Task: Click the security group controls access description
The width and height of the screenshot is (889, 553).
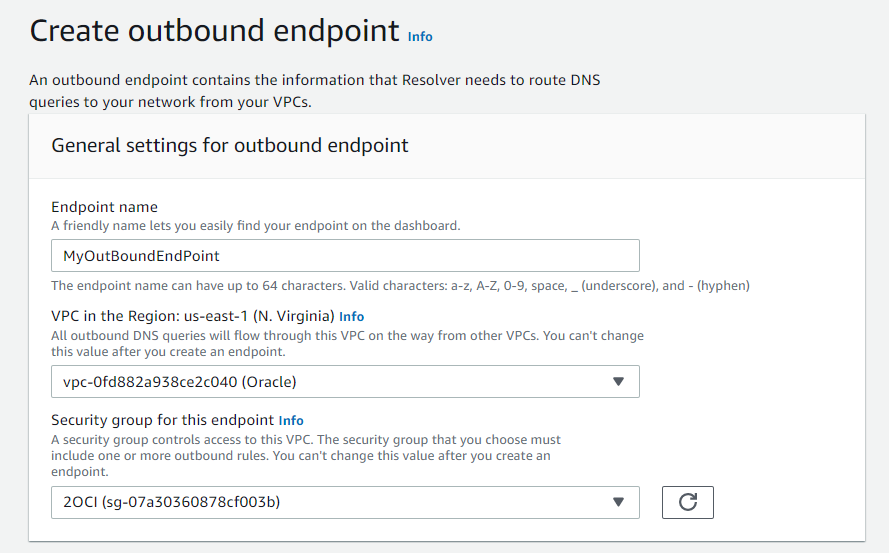Action: pyautogui.click(x=305, y=455)
